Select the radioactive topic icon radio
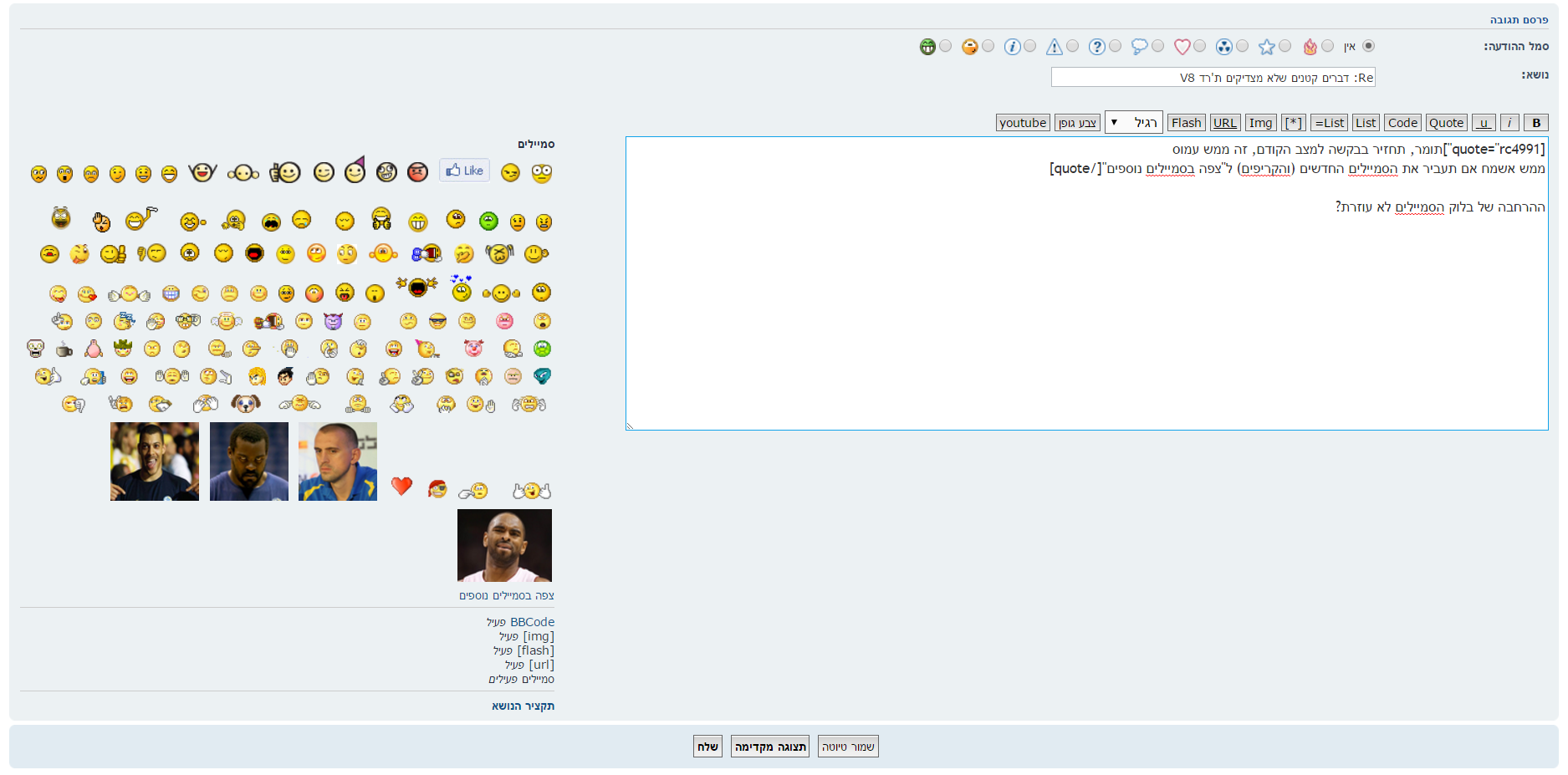Screen dimensions: 1568x775 (x=1242, y=46)
